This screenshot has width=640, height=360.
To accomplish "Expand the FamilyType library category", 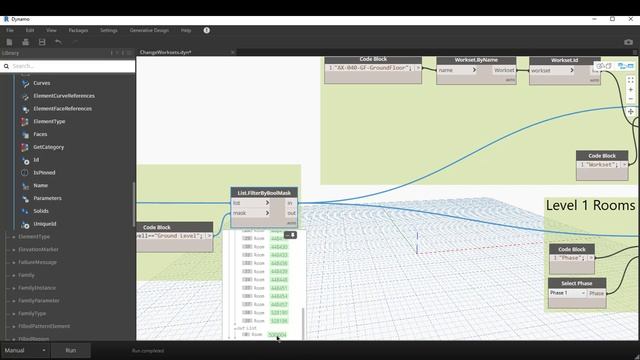I will 14,313.
